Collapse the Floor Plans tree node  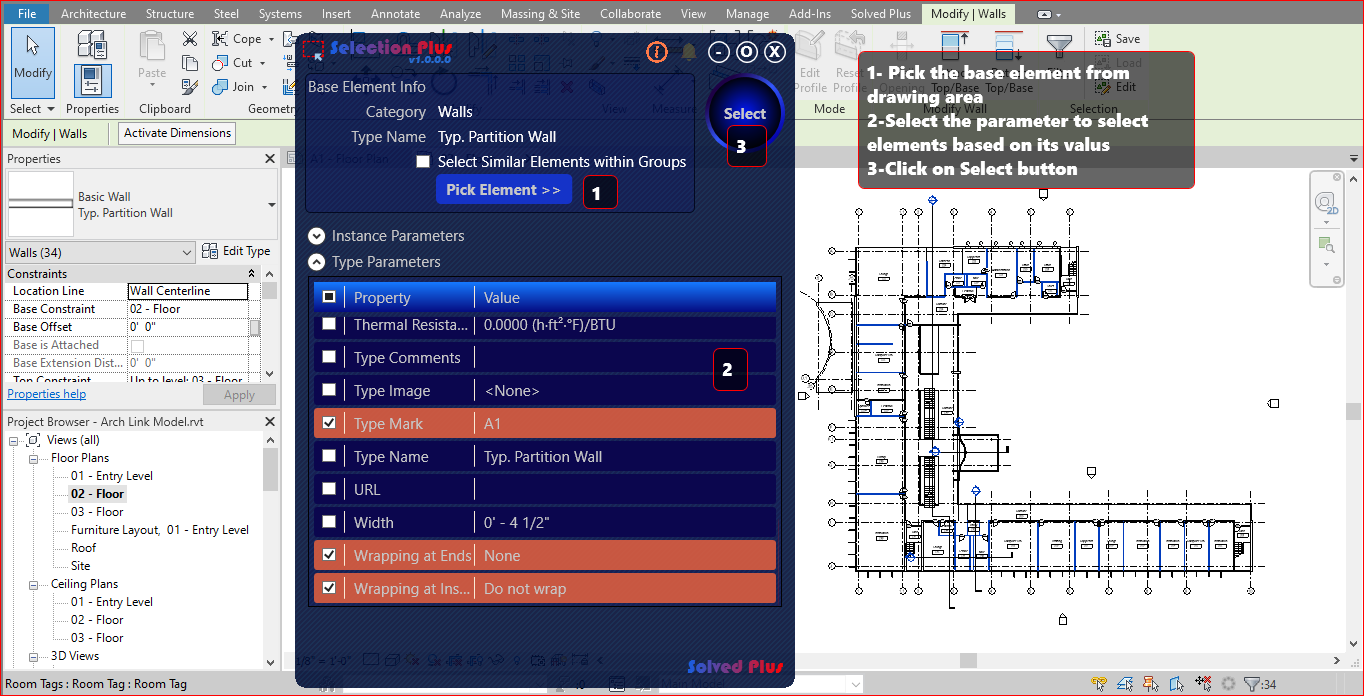(x=33, y=458)
